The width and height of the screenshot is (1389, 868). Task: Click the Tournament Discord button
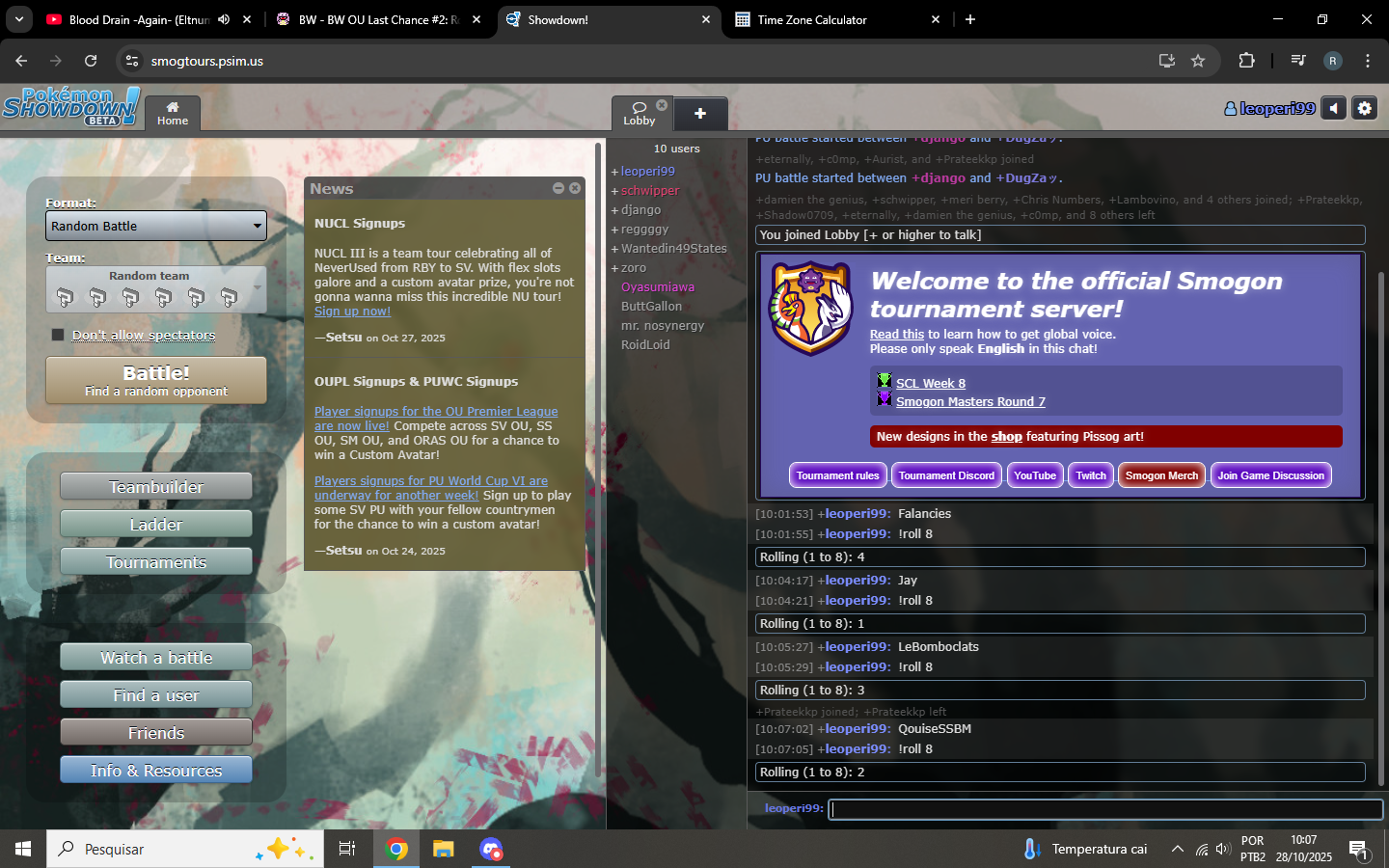tap(946, 475)
